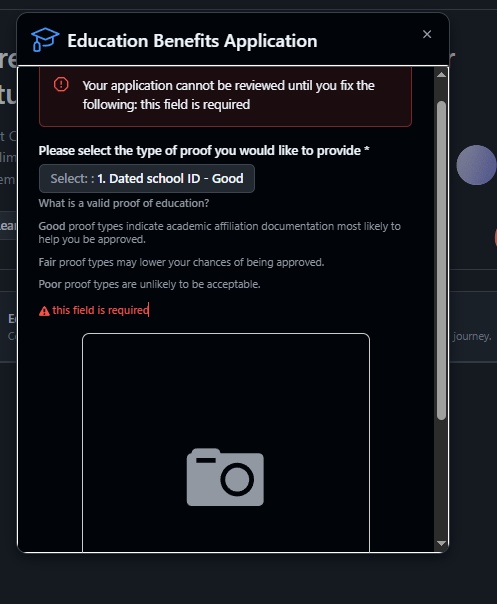Image resolution: width=497 pixels, height=604 pixels.
Task: Click the proof type field label
Action: [x=204, y=151]
